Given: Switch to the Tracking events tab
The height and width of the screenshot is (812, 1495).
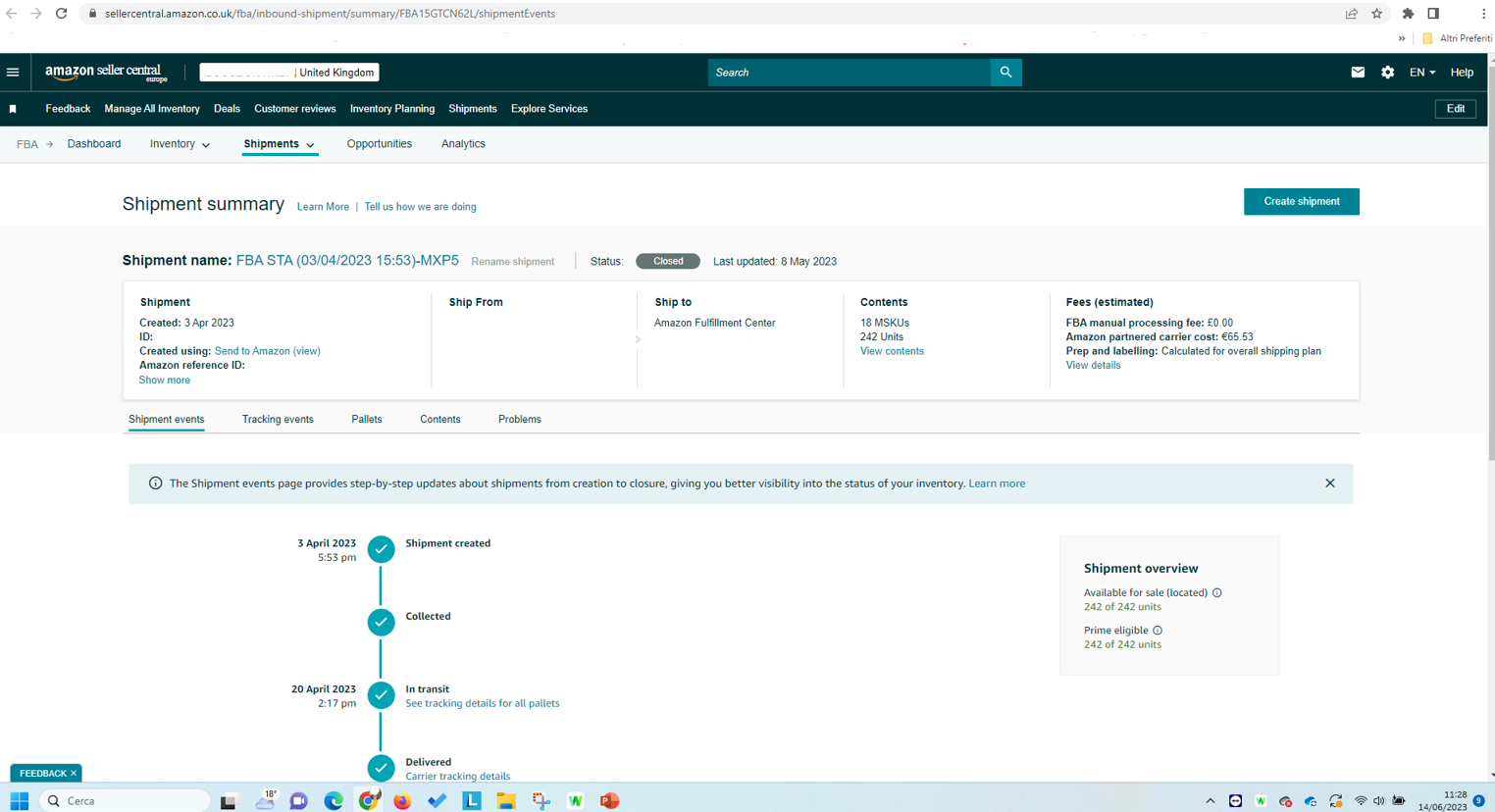Looking at the screenshot, I should tap(278, 420).
